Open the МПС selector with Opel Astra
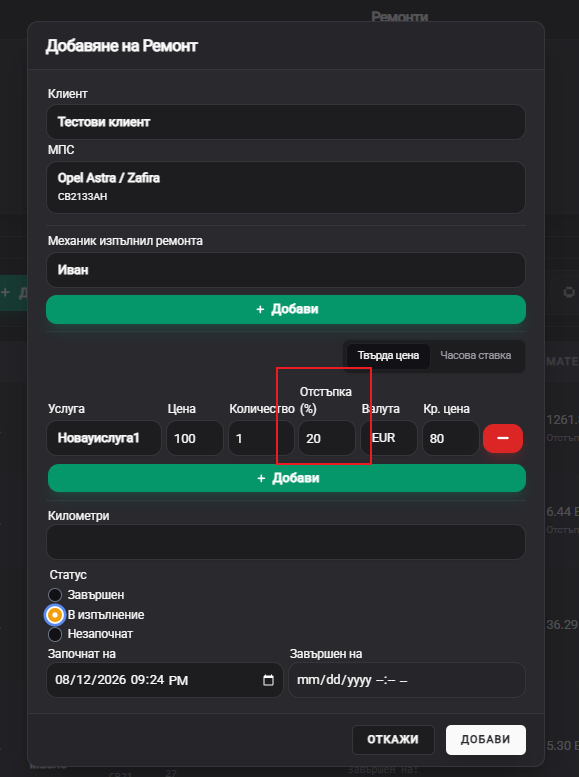 point(286,187)
